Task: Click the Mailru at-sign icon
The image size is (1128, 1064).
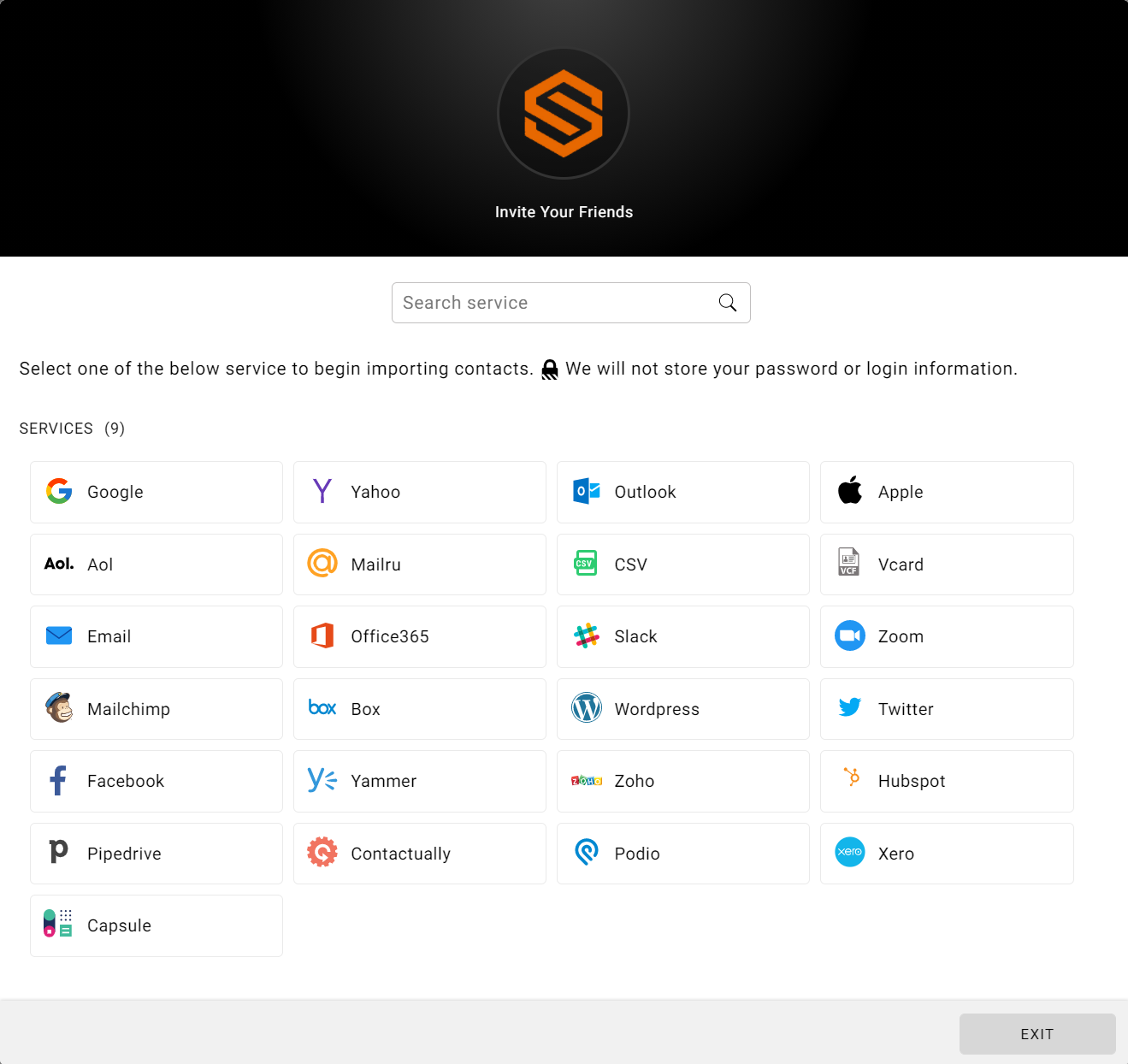Action: [x=322, y=563]
